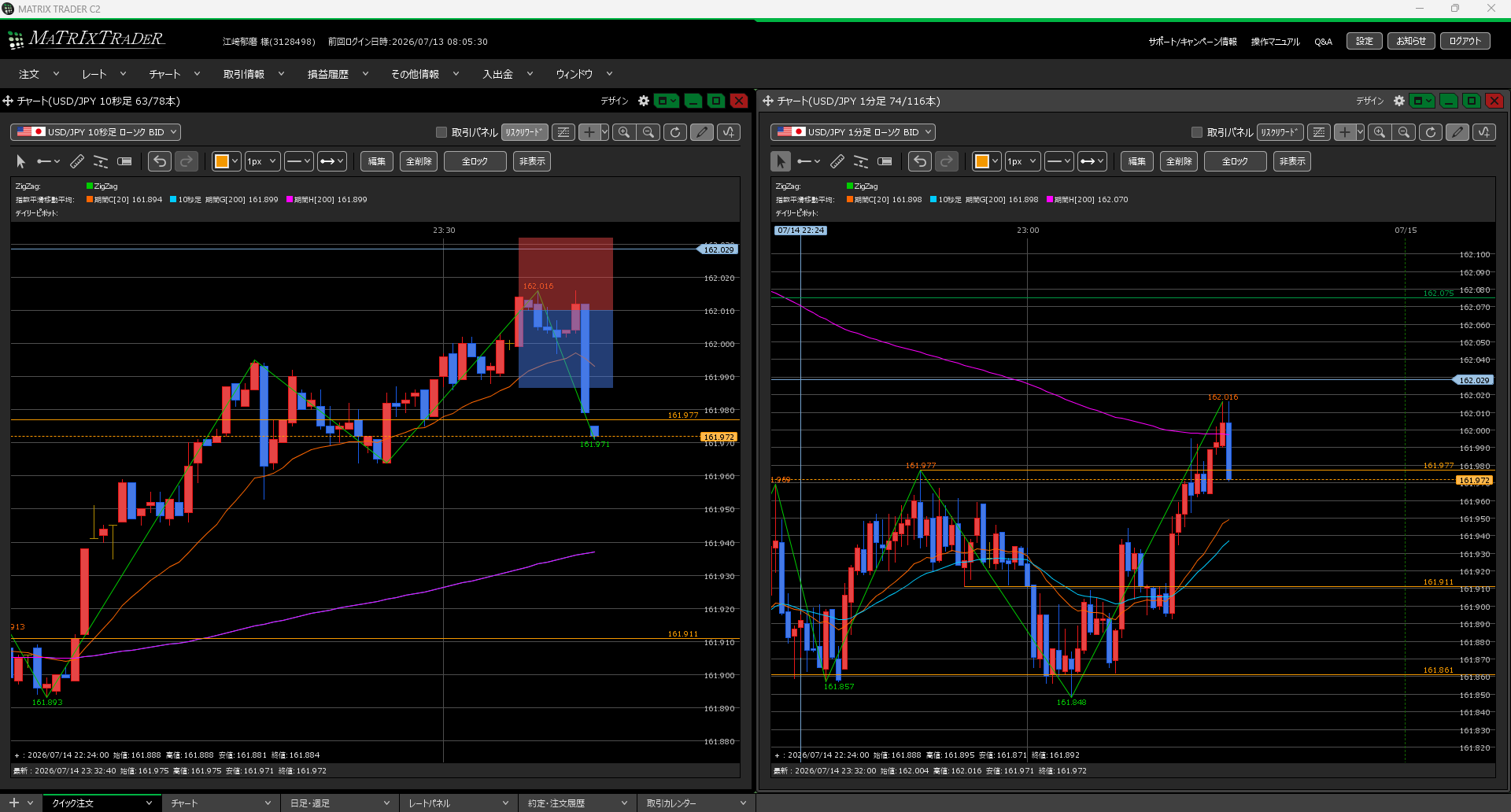Open the 注文 menu
Screen dimensions: 1511x812
tap(39, 74)
